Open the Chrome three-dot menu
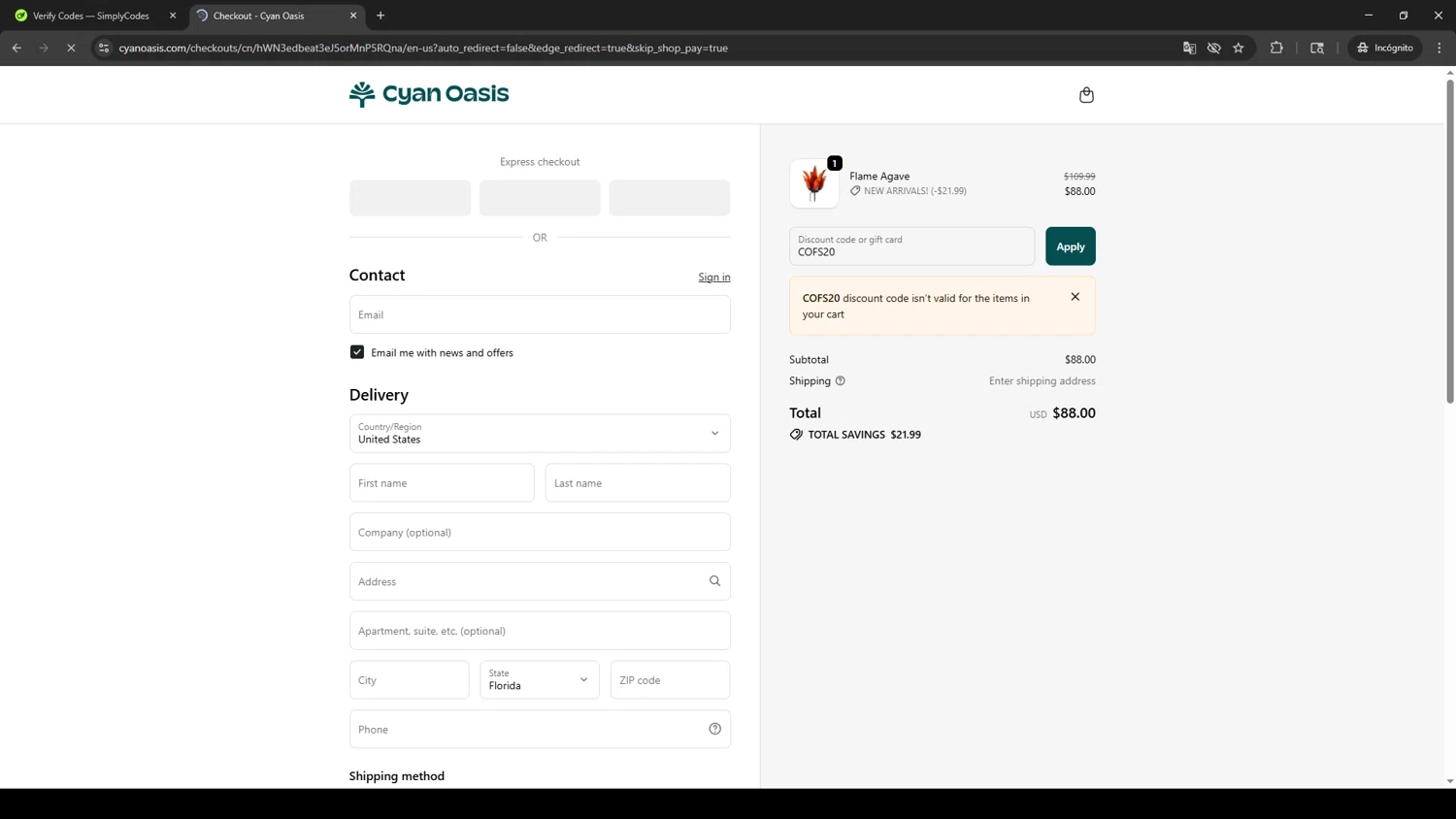Image resolution: width=1456 pixels, height=819 pixels. [1439, 48]
